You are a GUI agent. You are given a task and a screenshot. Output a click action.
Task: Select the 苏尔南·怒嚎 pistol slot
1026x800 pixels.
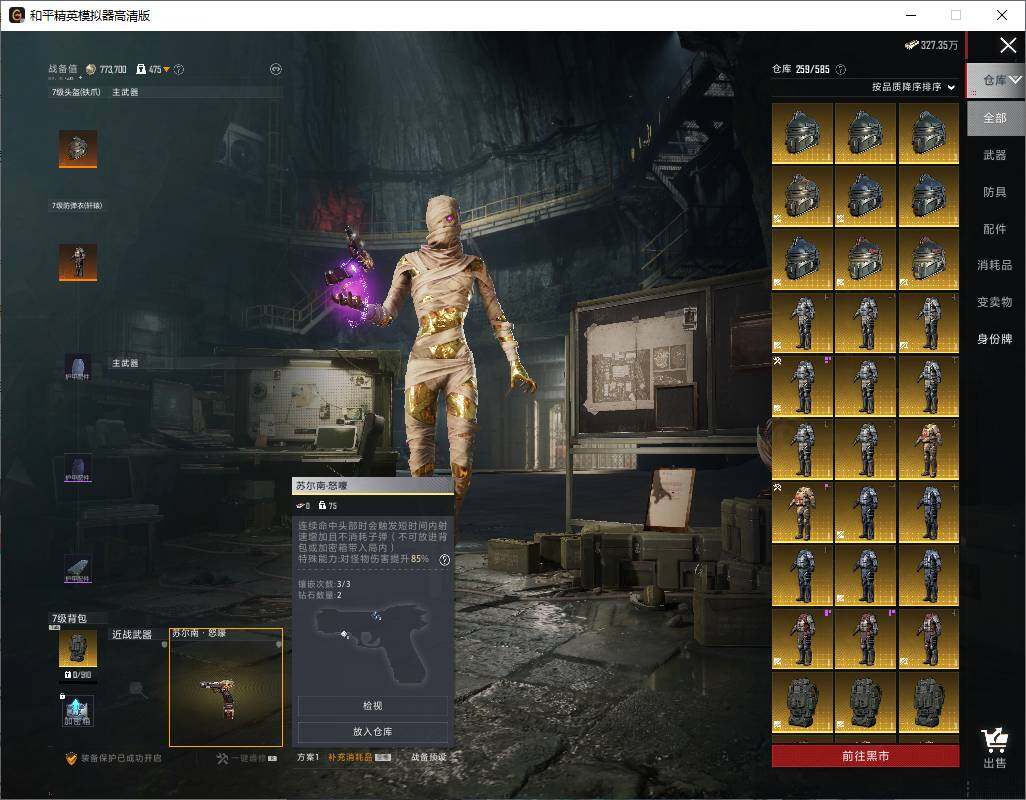(226, 687)
